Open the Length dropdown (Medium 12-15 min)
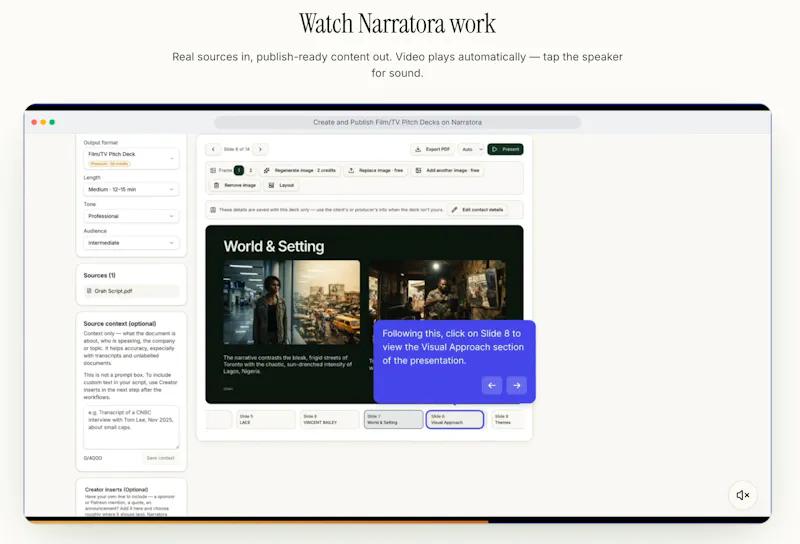 pos(131,189)
